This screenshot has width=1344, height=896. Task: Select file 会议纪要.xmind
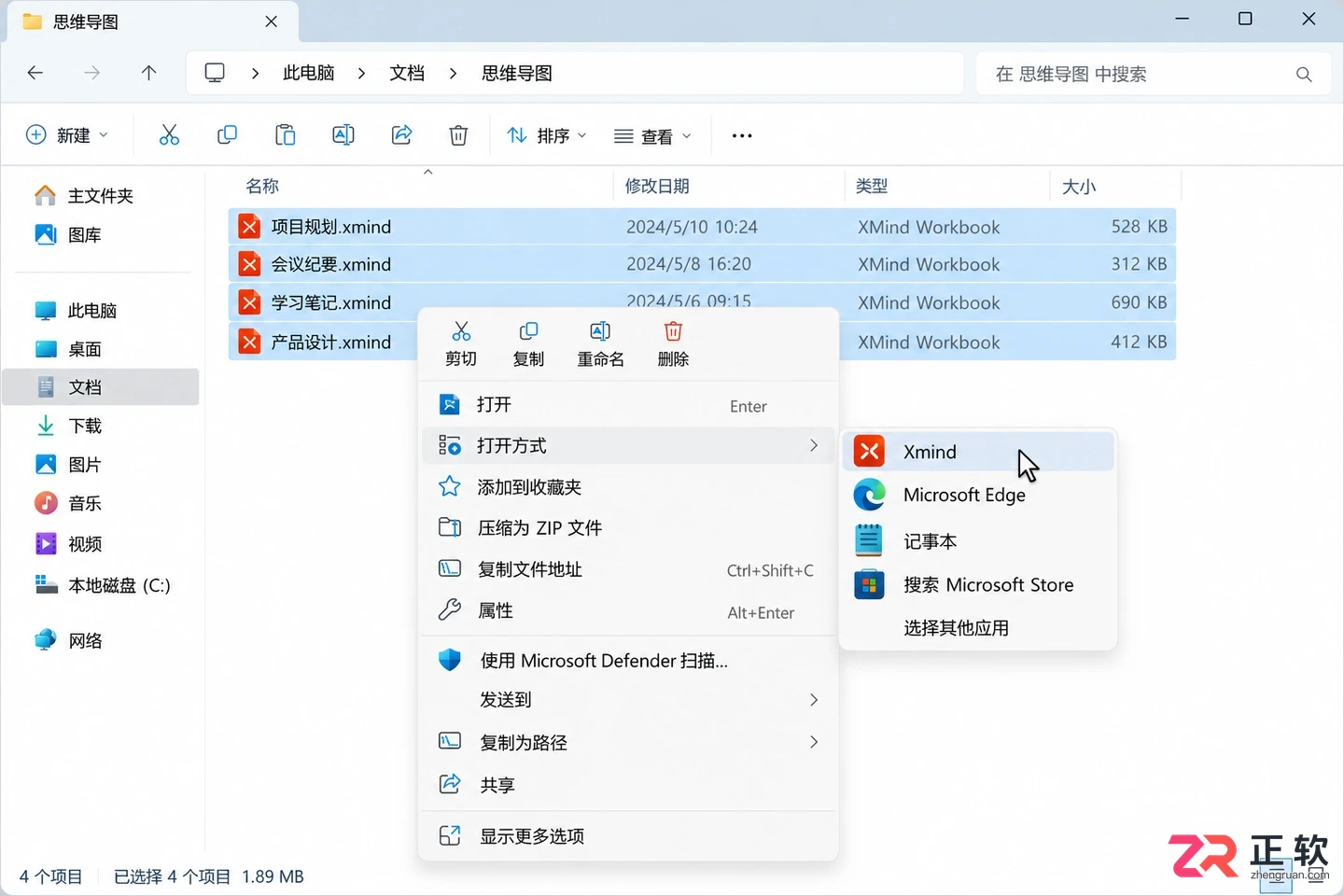[x=702, y=264]
